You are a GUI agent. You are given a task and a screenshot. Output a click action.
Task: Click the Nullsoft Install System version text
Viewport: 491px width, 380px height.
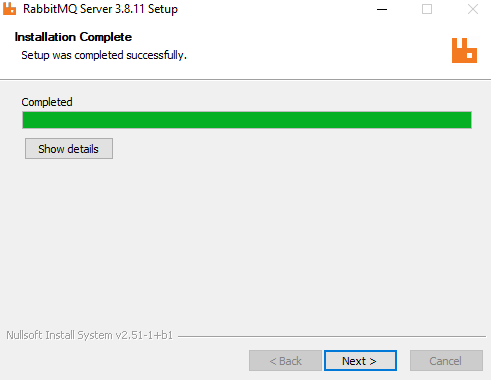click(x=89, y=335)
